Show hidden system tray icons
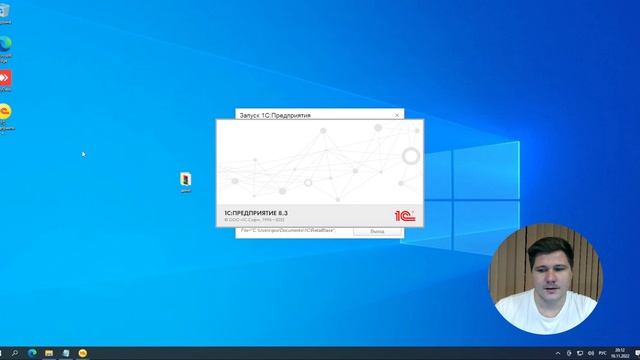This screenshot has width=640, height=360. click(558, 353)
